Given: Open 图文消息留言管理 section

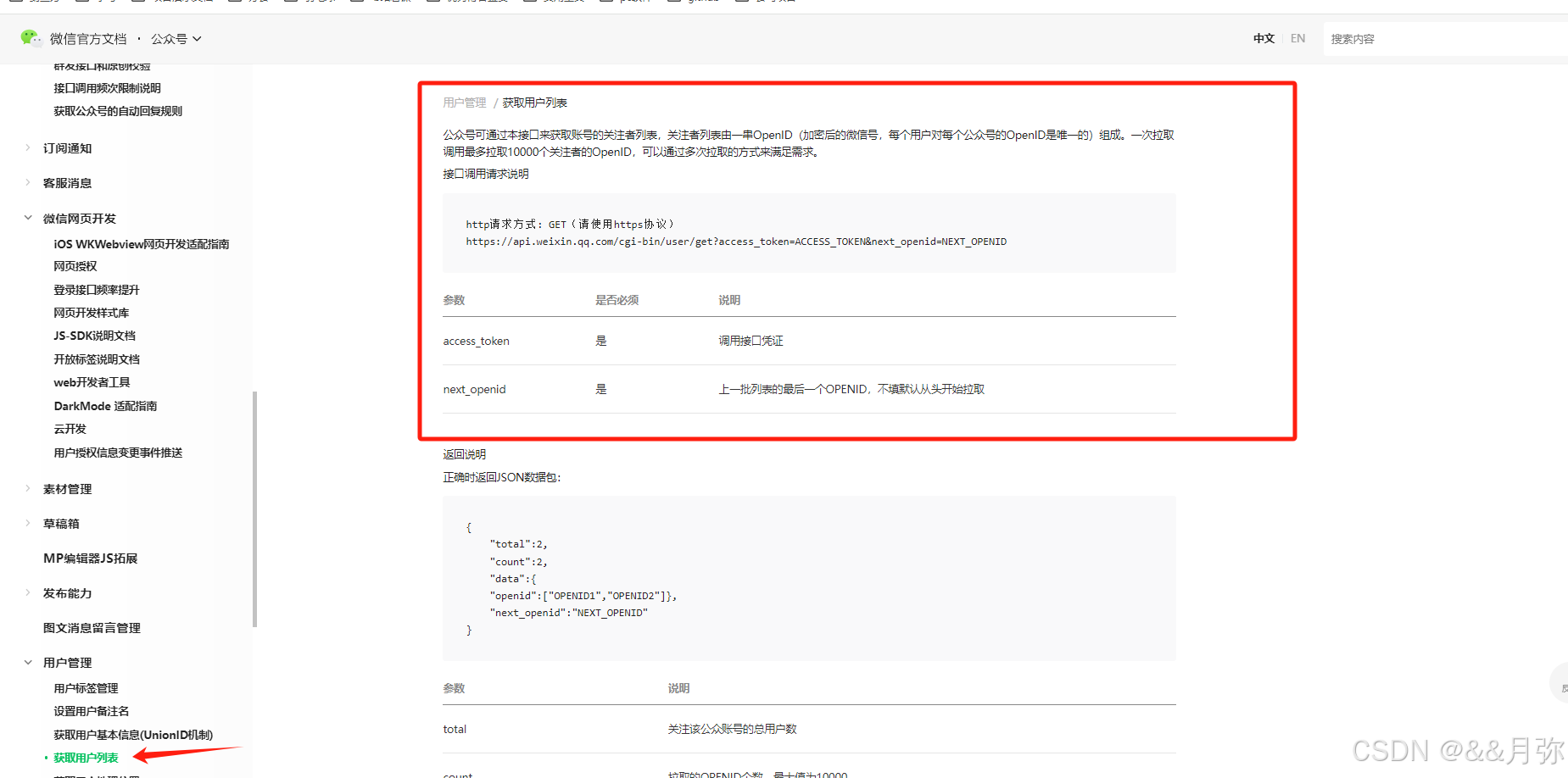Looking at the screenshot, I should (92, 628).
